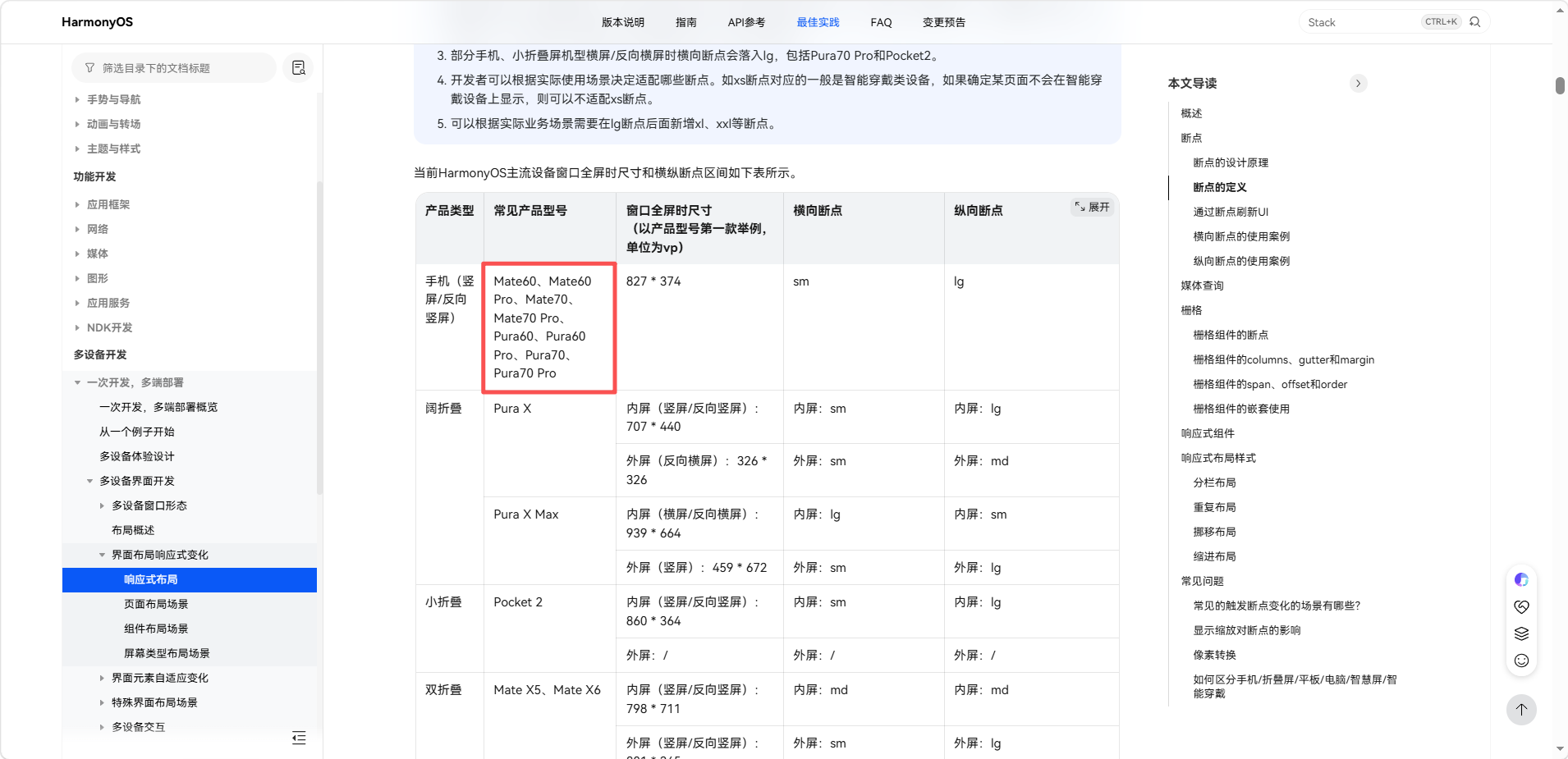Open the FAQ nav item
The height and width of the screenshot is (759, 1568).
pyautogui.click(x=881, y=22)
